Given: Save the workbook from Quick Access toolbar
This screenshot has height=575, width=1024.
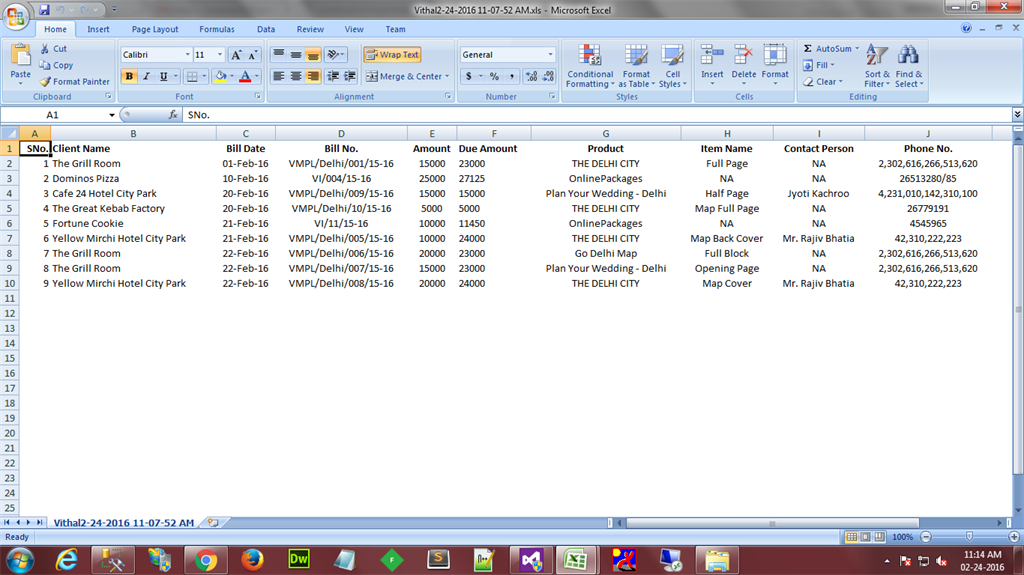Looking at the screenshot, I should pyautogui.click(x=44, y=10).
